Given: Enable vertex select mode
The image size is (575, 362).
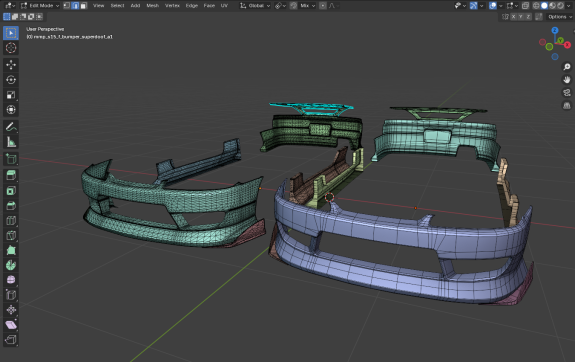Looking at the screenshot, I should (x=67, y=6).
